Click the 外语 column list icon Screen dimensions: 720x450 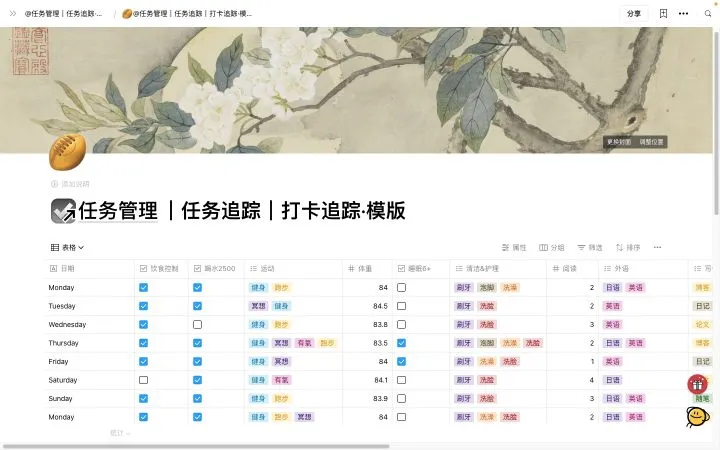(x=608, y=269)
